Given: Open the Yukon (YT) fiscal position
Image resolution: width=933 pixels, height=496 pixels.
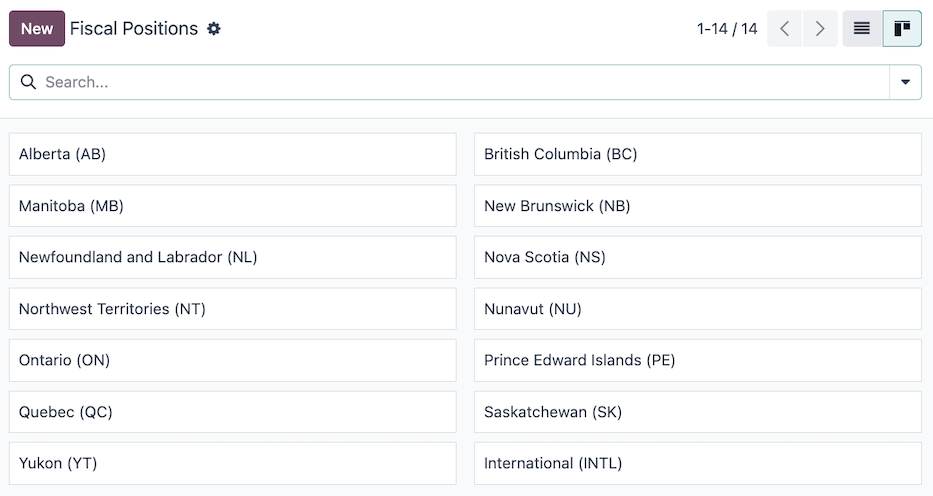Looking at the screenshot, I should click(232, 463).
